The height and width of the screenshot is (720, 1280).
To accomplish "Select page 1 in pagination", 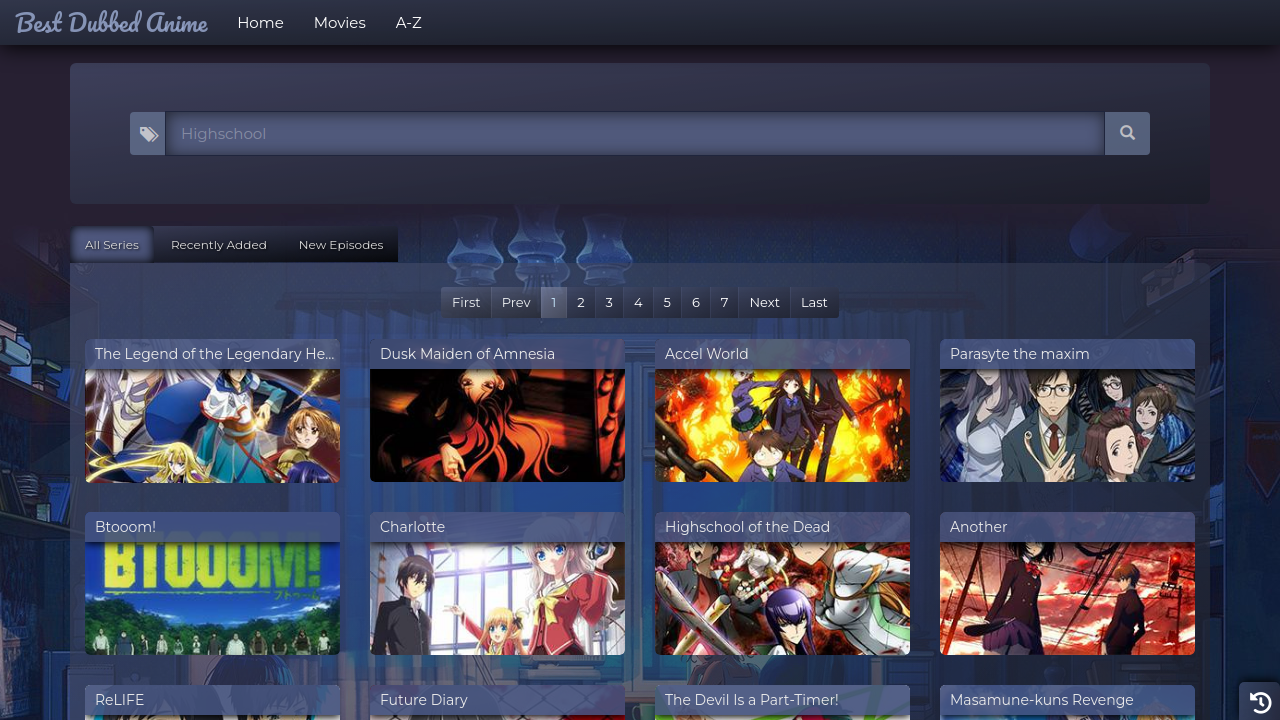I will coord(554,302).
